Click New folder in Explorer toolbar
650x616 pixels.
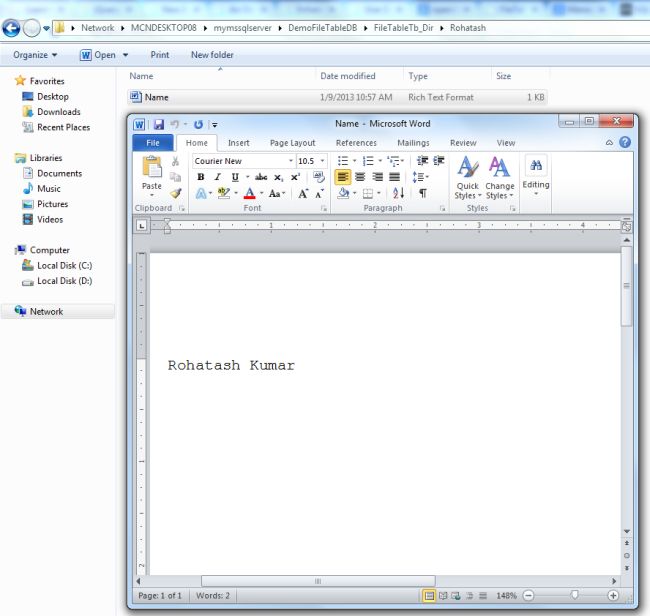point(212,55)
